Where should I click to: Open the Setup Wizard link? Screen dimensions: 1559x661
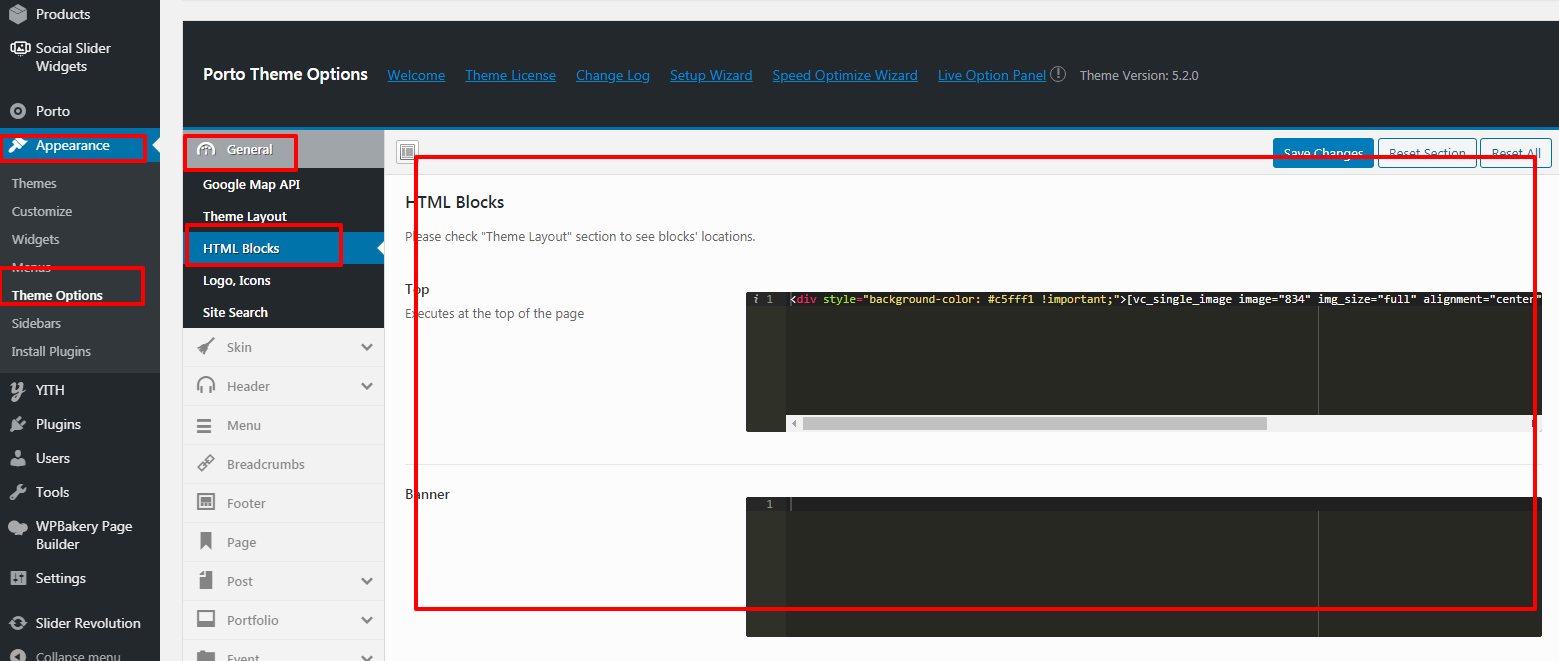tap(711, 75)
